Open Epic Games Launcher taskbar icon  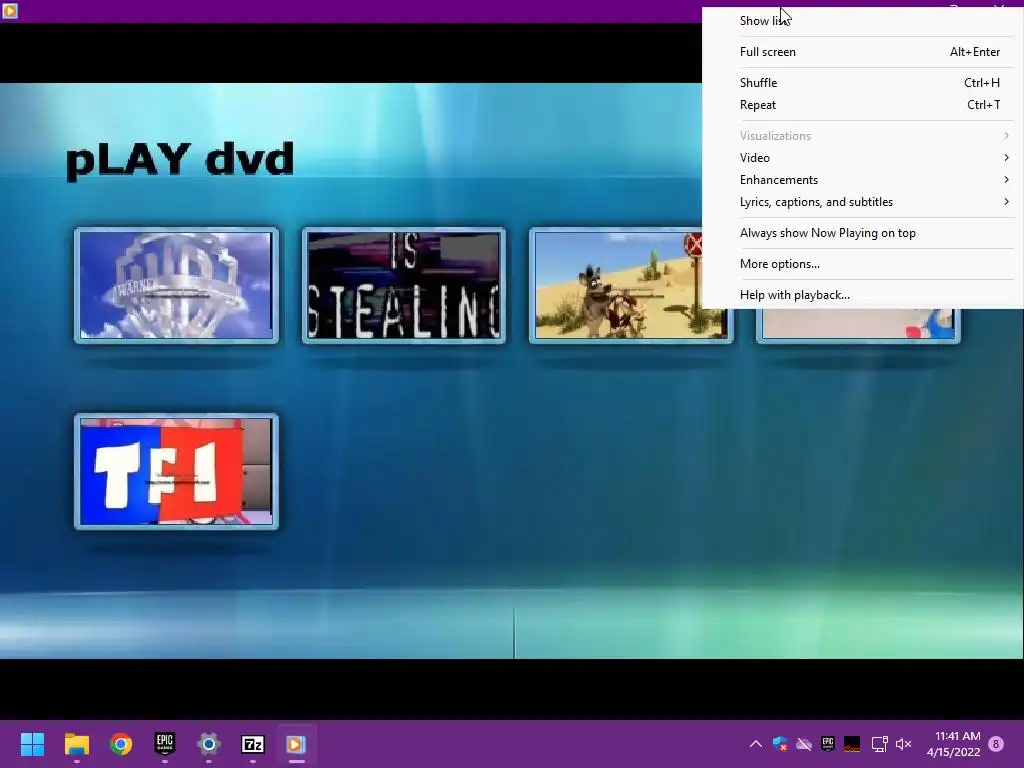pyautogui.click(x=165, y=743)
